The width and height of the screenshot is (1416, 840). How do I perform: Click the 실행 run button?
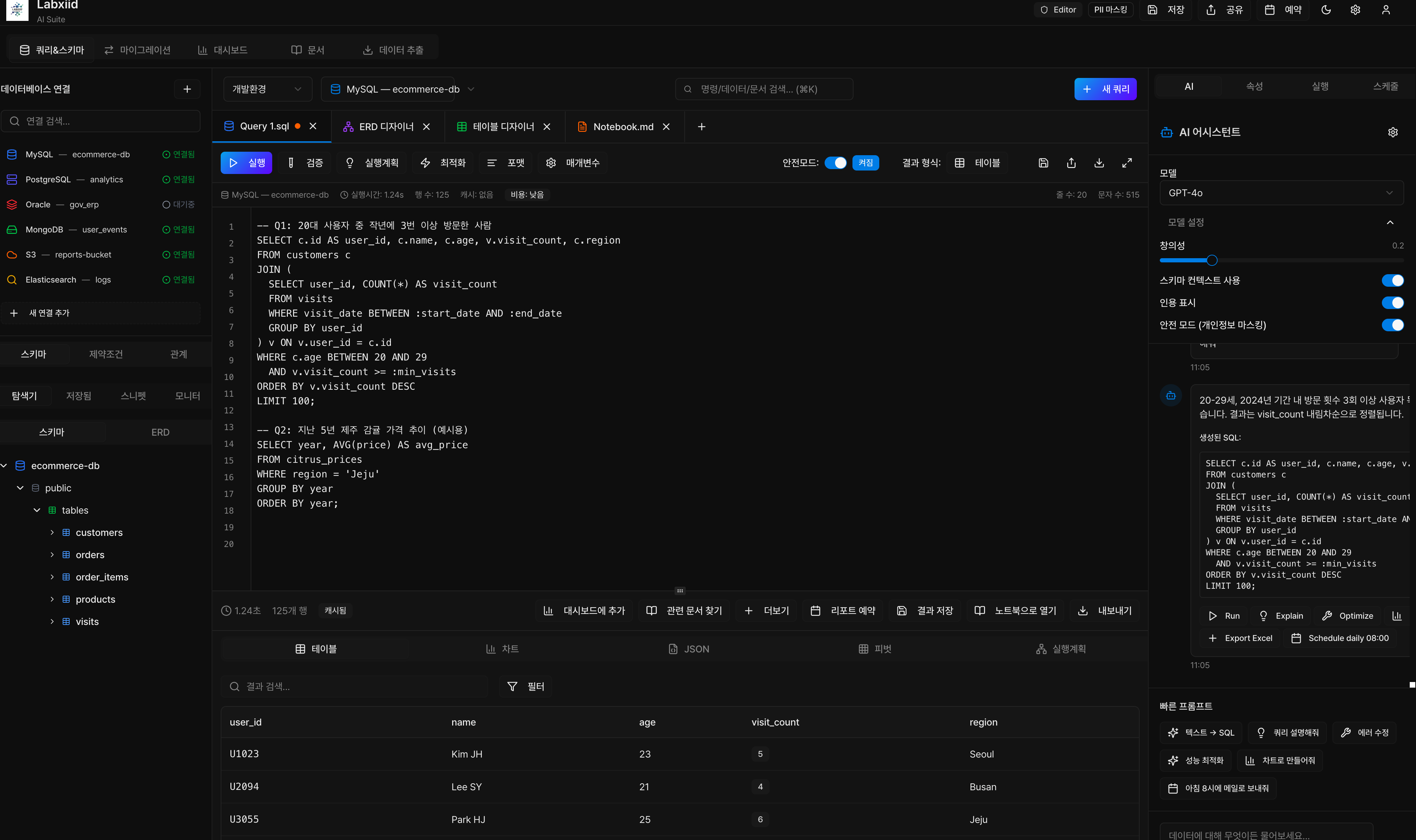click(x=246, y=163)
